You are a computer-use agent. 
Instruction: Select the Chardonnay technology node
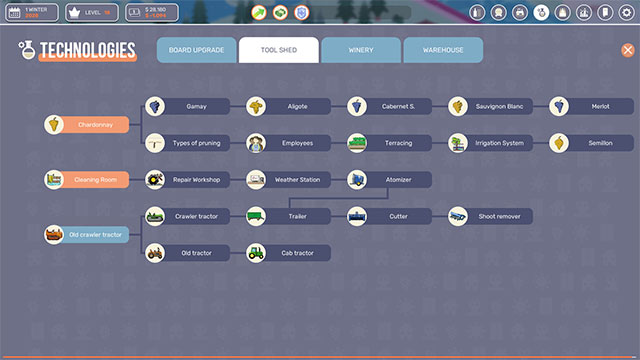(x=87, y=124)
